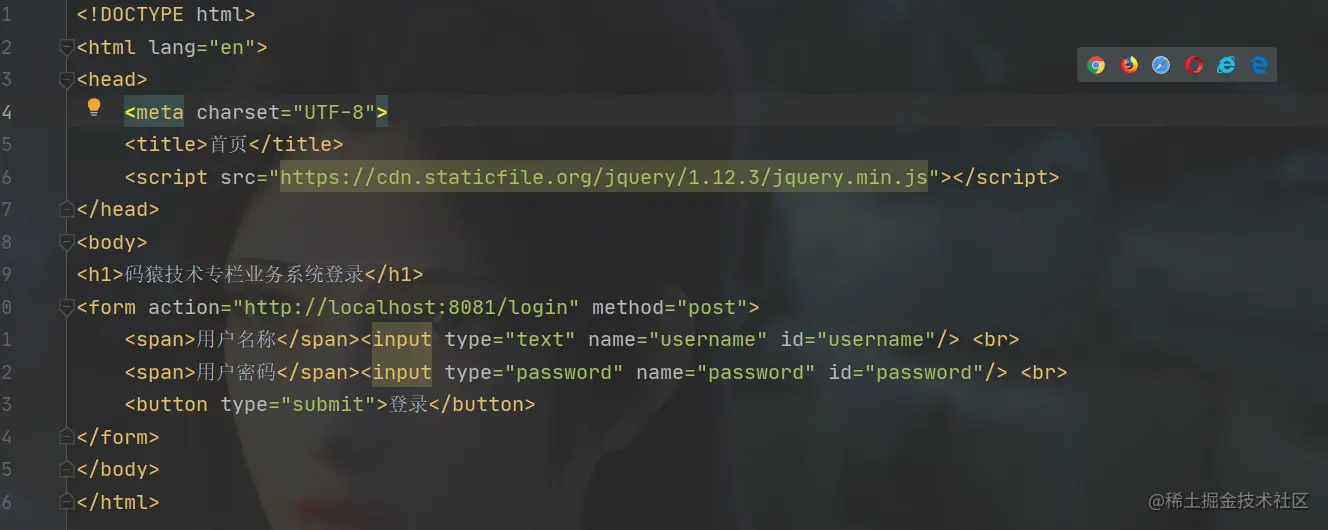
Task: Click the <br> after the password input
Action: click(1044, 372)
